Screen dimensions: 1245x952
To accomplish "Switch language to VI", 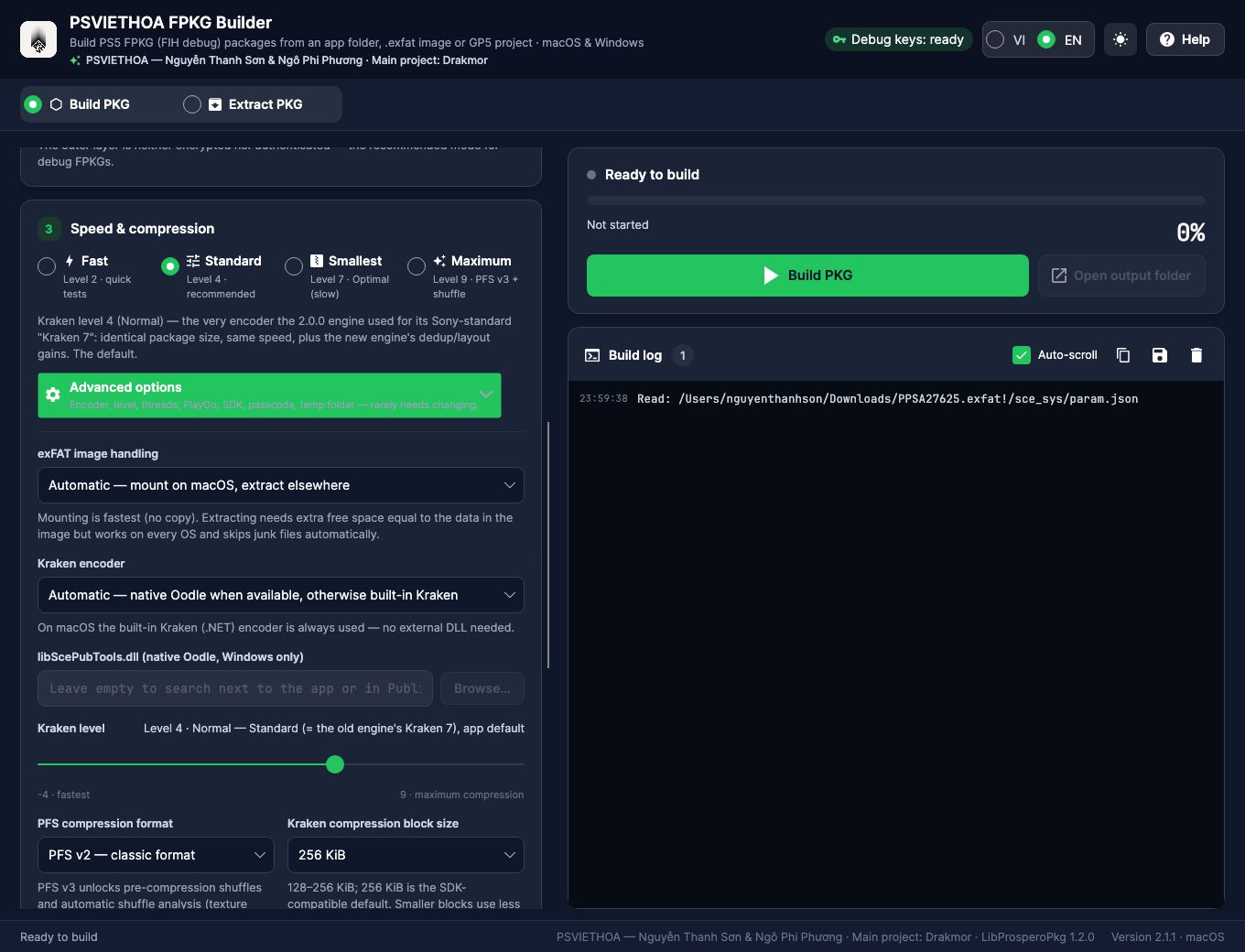I will tap(1006, 39).
